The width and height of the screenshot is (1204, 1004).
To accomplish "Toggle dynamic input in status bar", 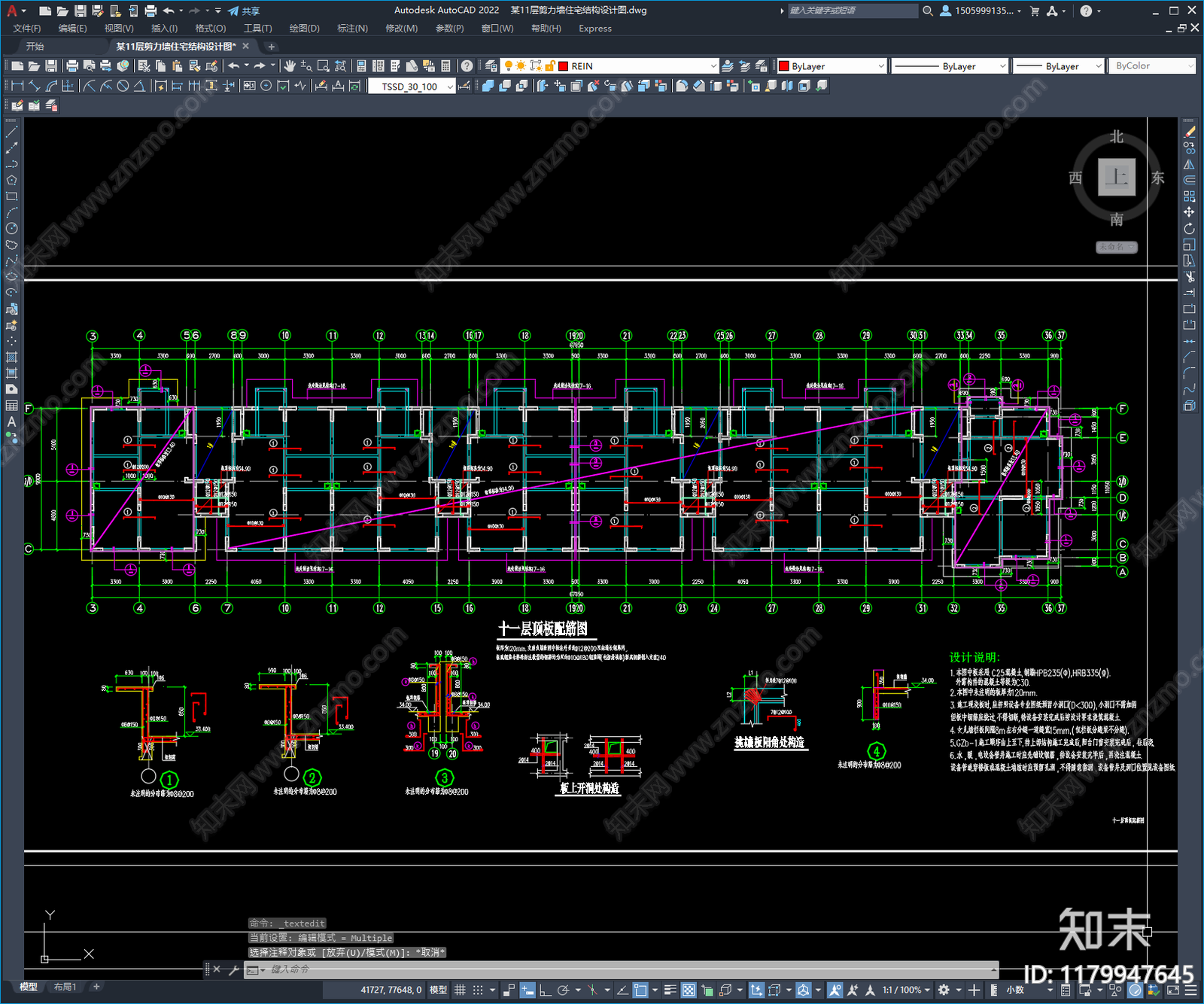I will pos(528,990).
